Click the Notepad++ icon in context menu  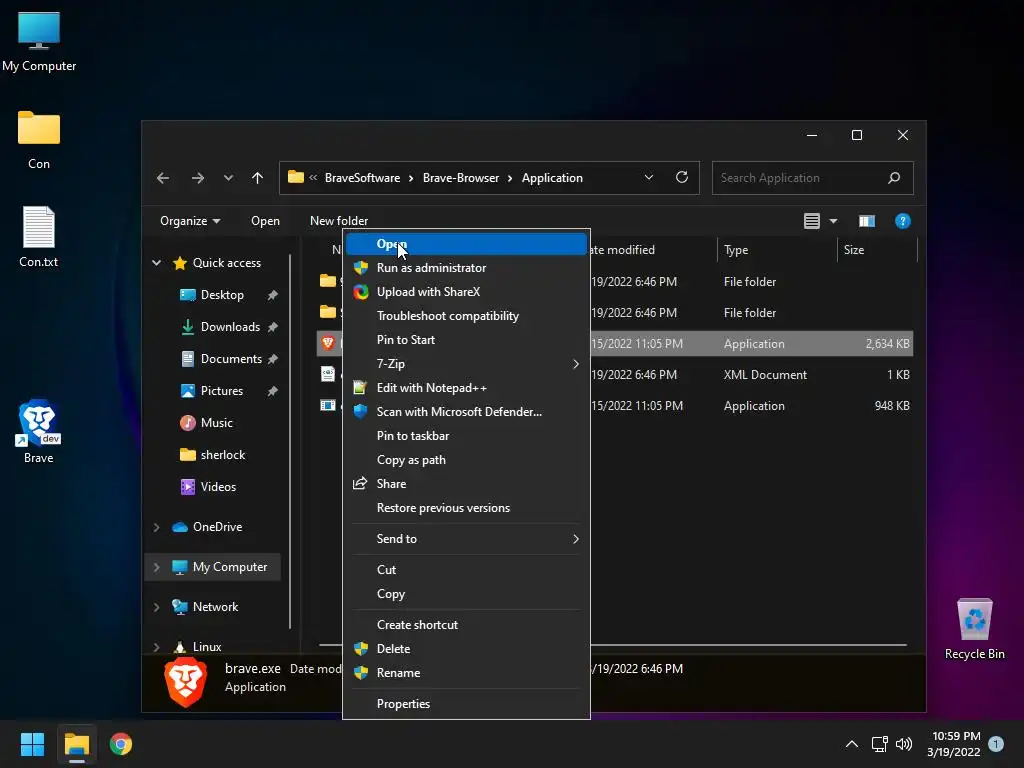tap(360, 388)
